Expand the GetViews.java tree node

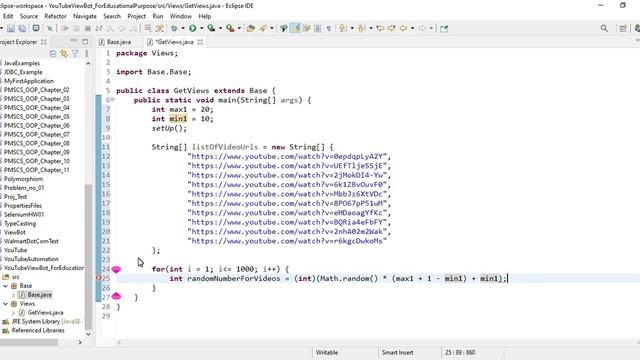13,313
